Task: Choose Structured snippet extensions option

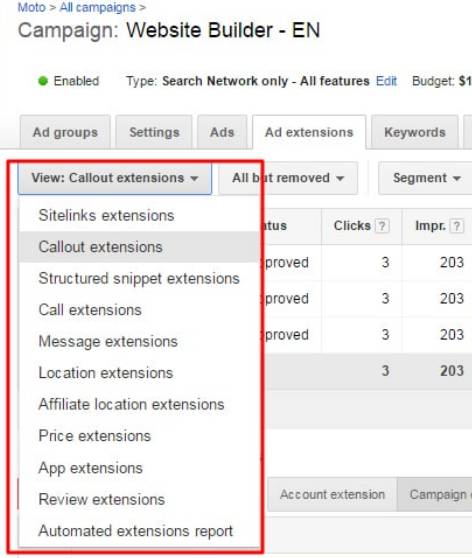Action: (139, 279)
